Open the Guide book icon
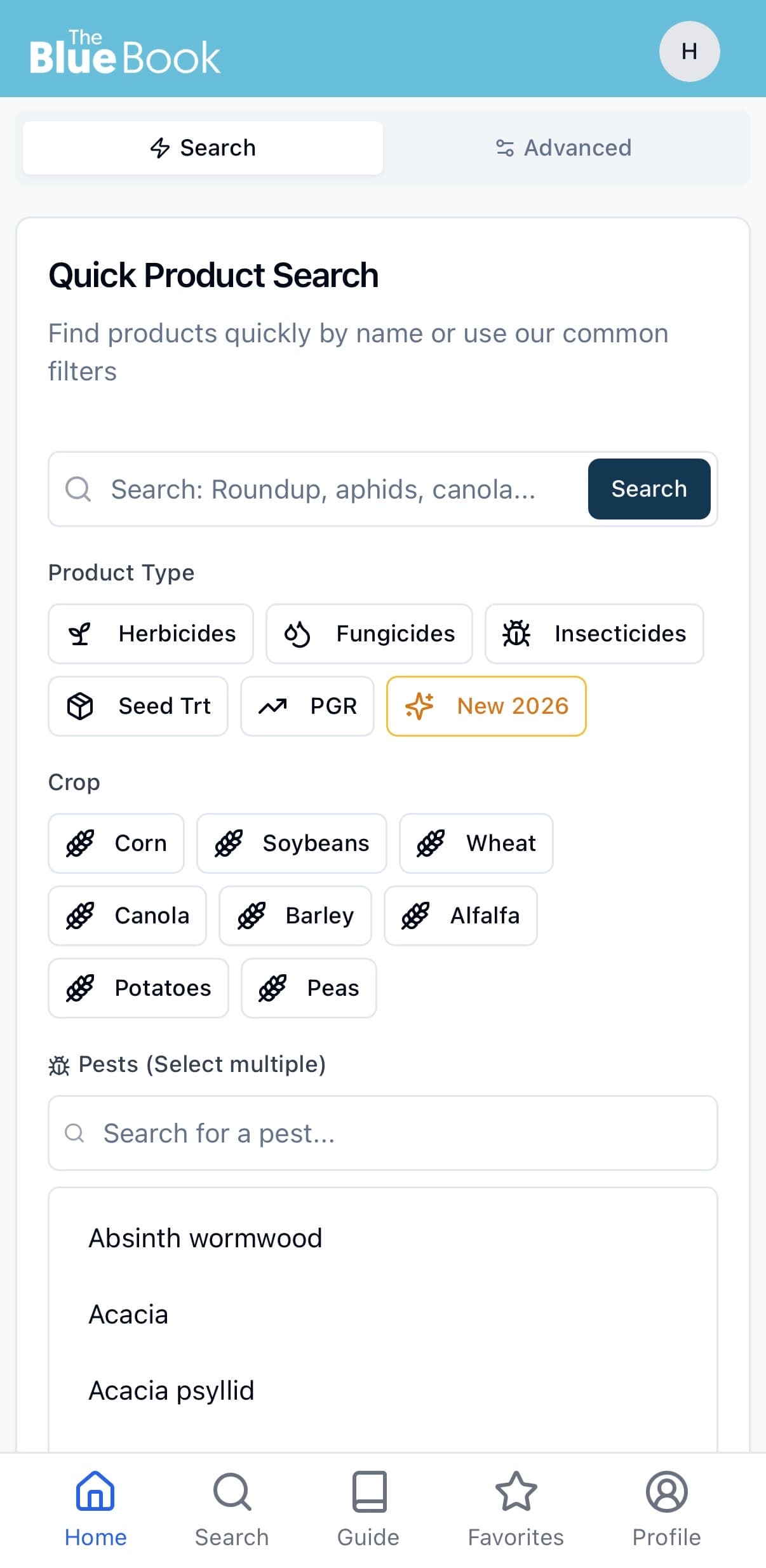The image size is (766, 1568). click(368, 1492)
